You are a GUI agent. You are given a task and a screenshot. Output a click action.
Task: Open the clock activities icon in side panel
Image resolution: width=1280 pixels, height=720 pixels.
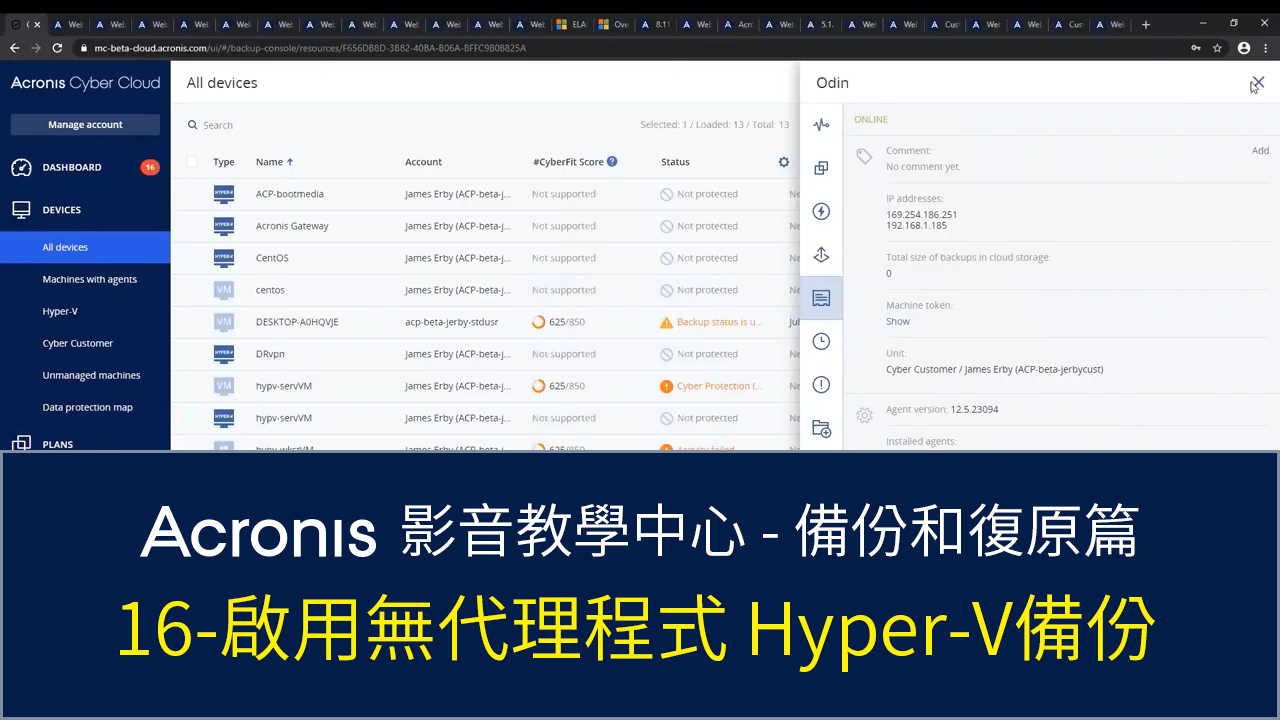pyautogui.click(x=821, y=341)
